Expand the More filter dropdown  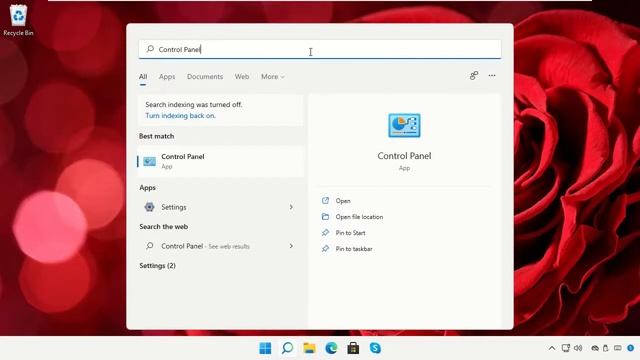(x=273, y=77)
